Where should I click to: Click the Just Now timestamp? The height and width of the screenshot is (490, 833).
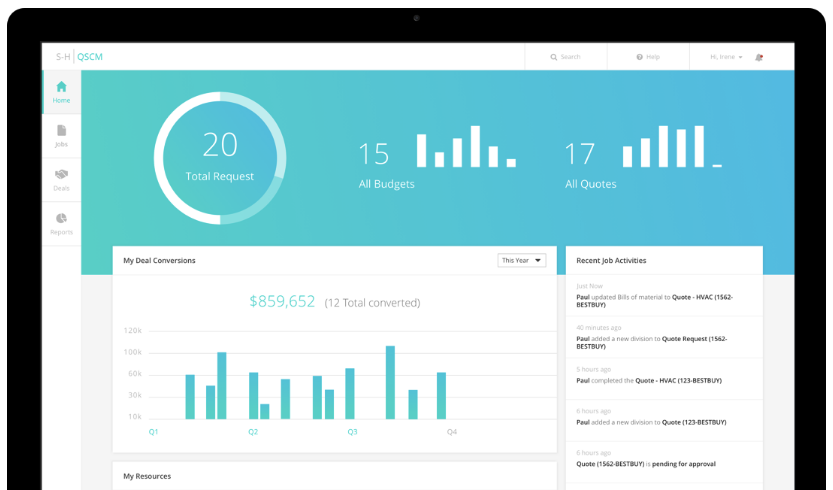(590, 286)
